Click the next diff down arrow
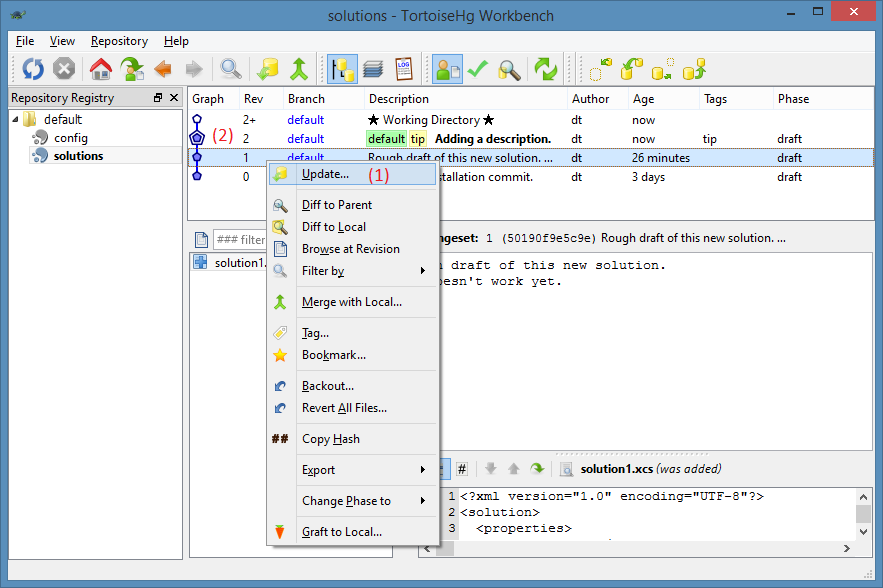 (x=490, y=469)
